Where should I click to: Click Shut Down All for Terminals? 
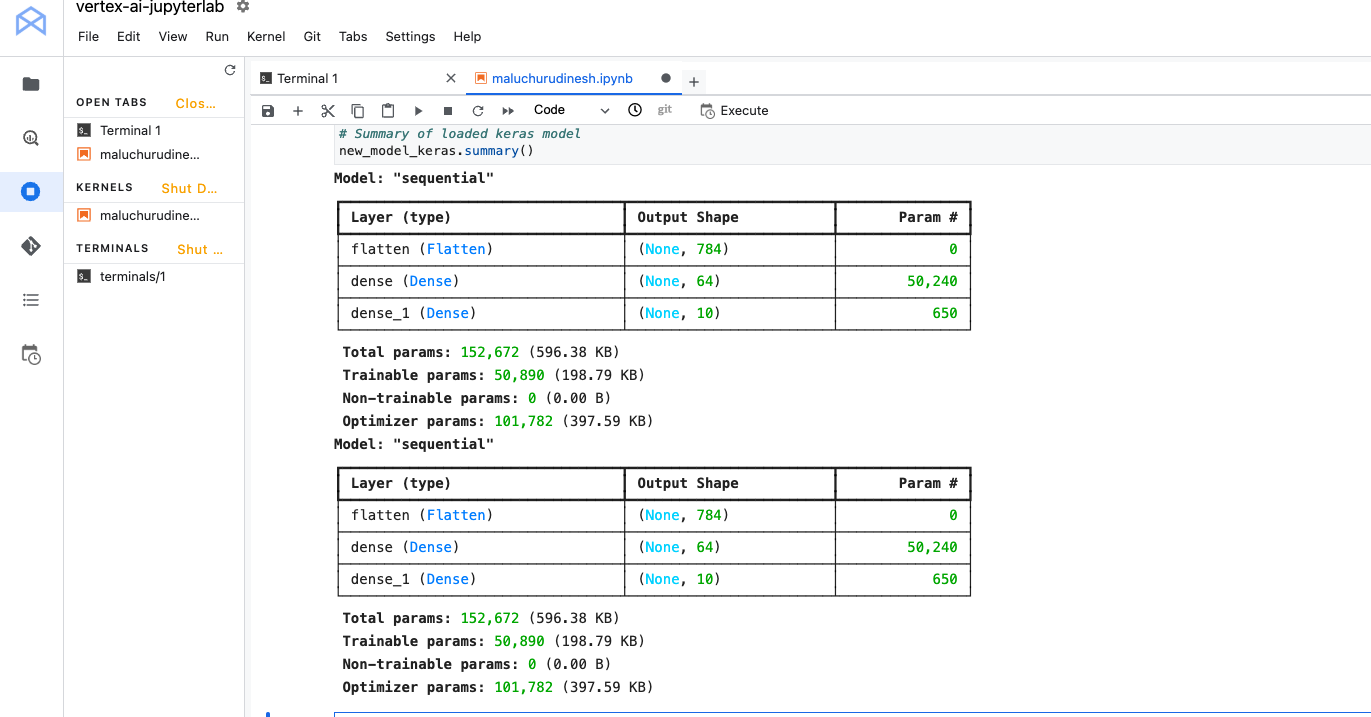pyautogui.click(x=200, y=249)
